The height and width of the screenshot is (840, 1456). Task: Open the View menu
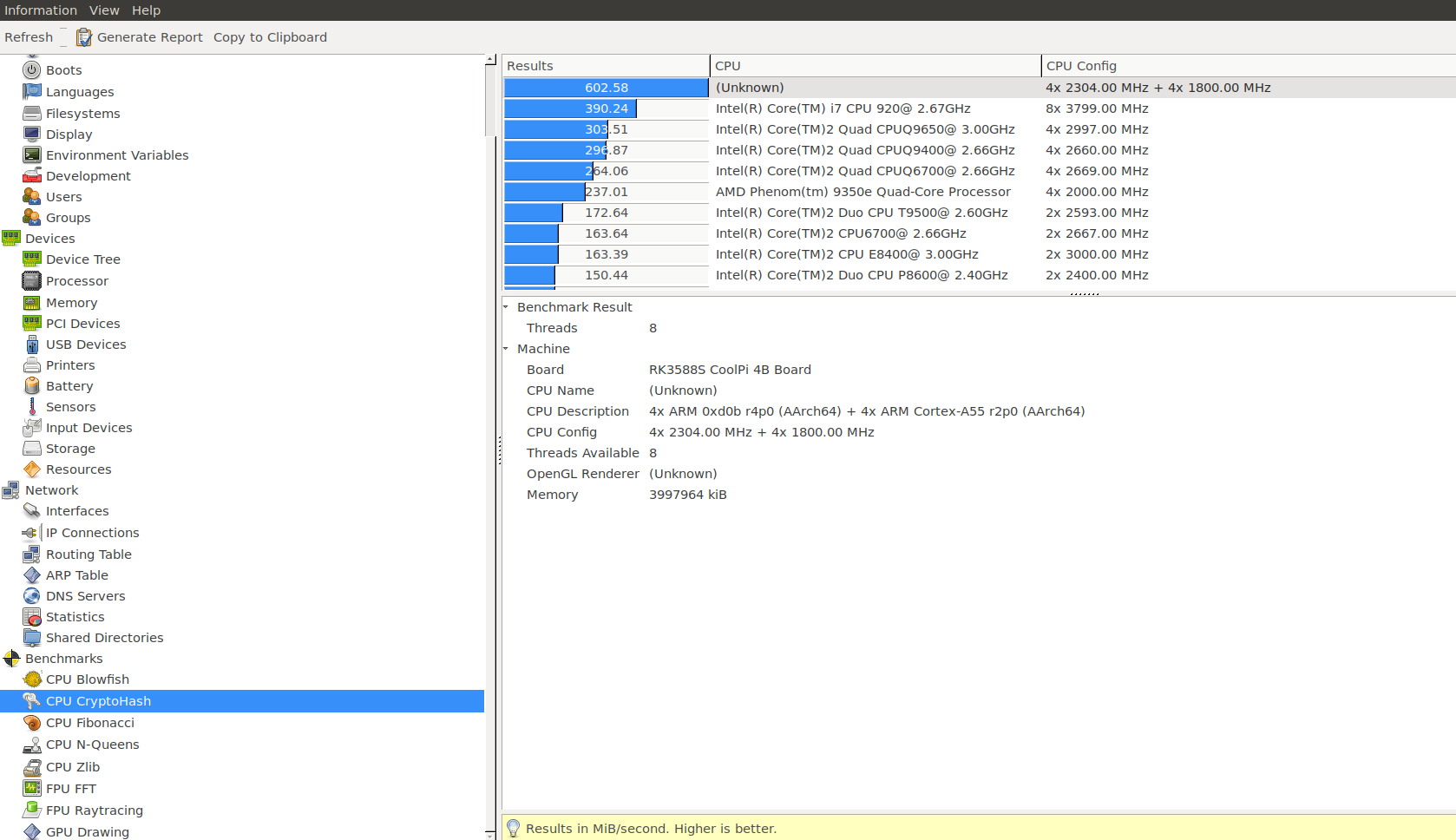(x=104, y=10)
